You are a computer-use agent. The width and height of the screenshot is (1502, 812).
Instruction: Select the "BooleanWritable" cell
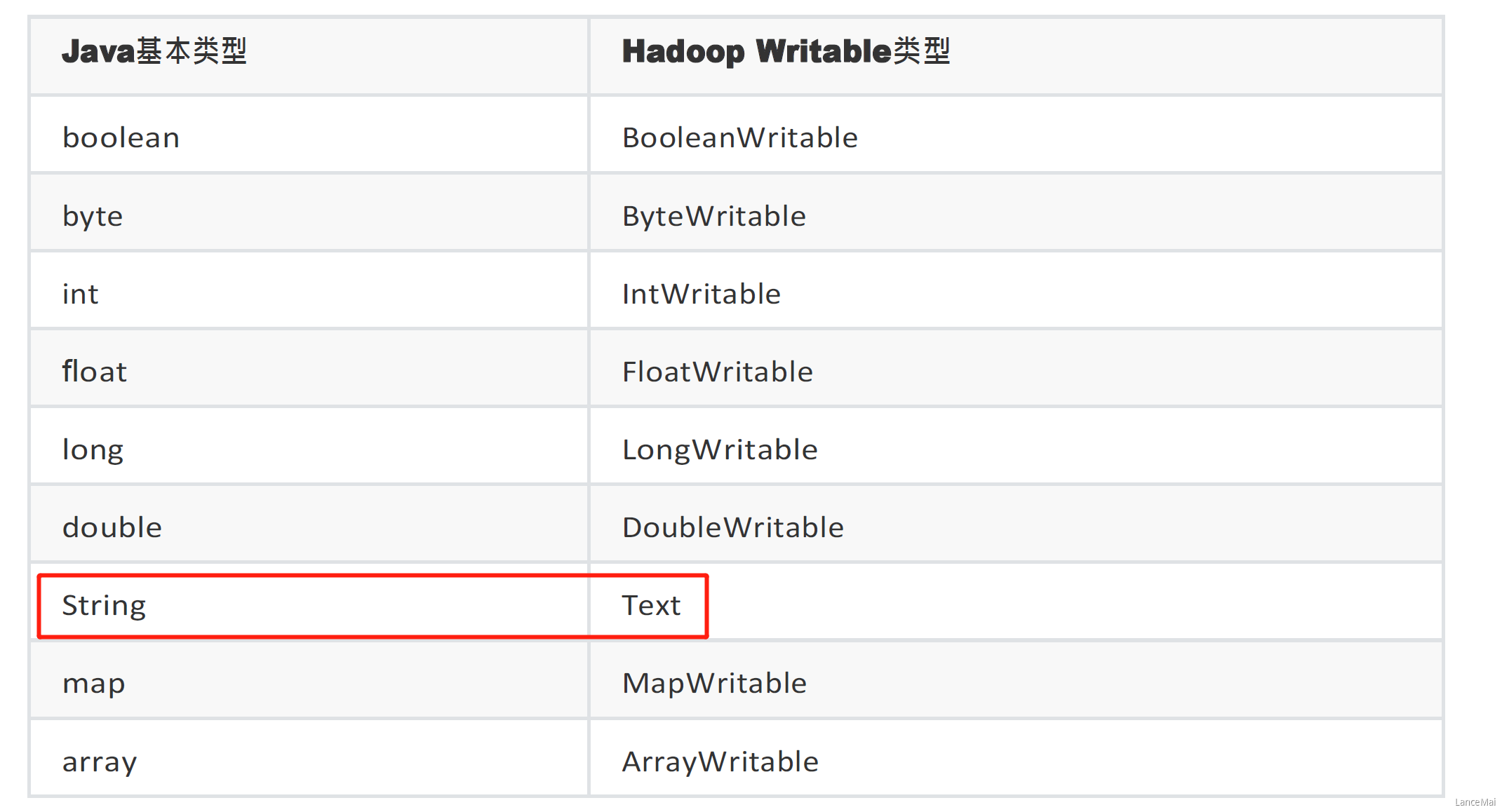[x=740, y=137]
